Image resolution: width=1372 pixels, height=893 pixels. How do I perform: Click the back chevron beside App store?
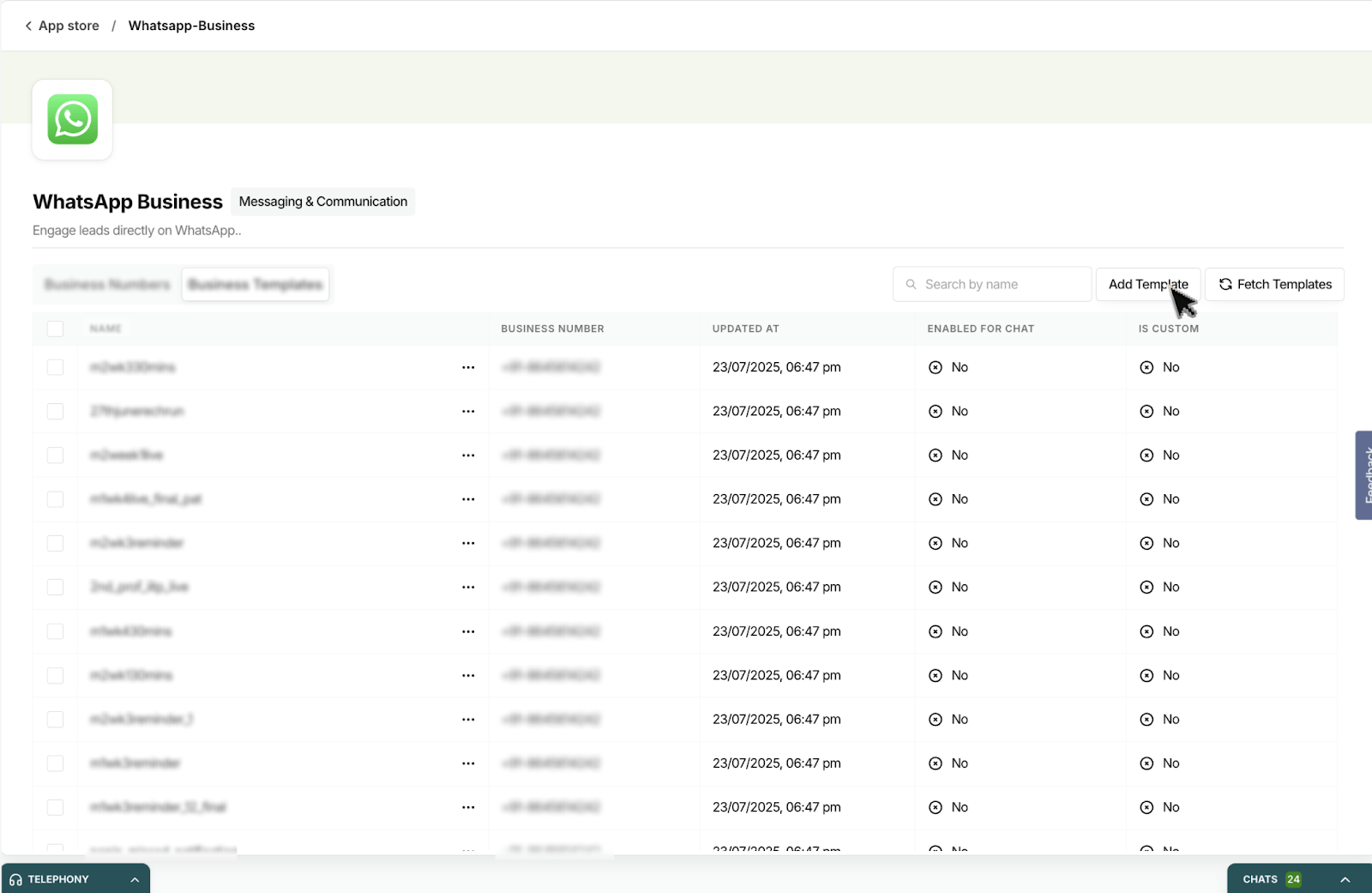click(28, 26)
